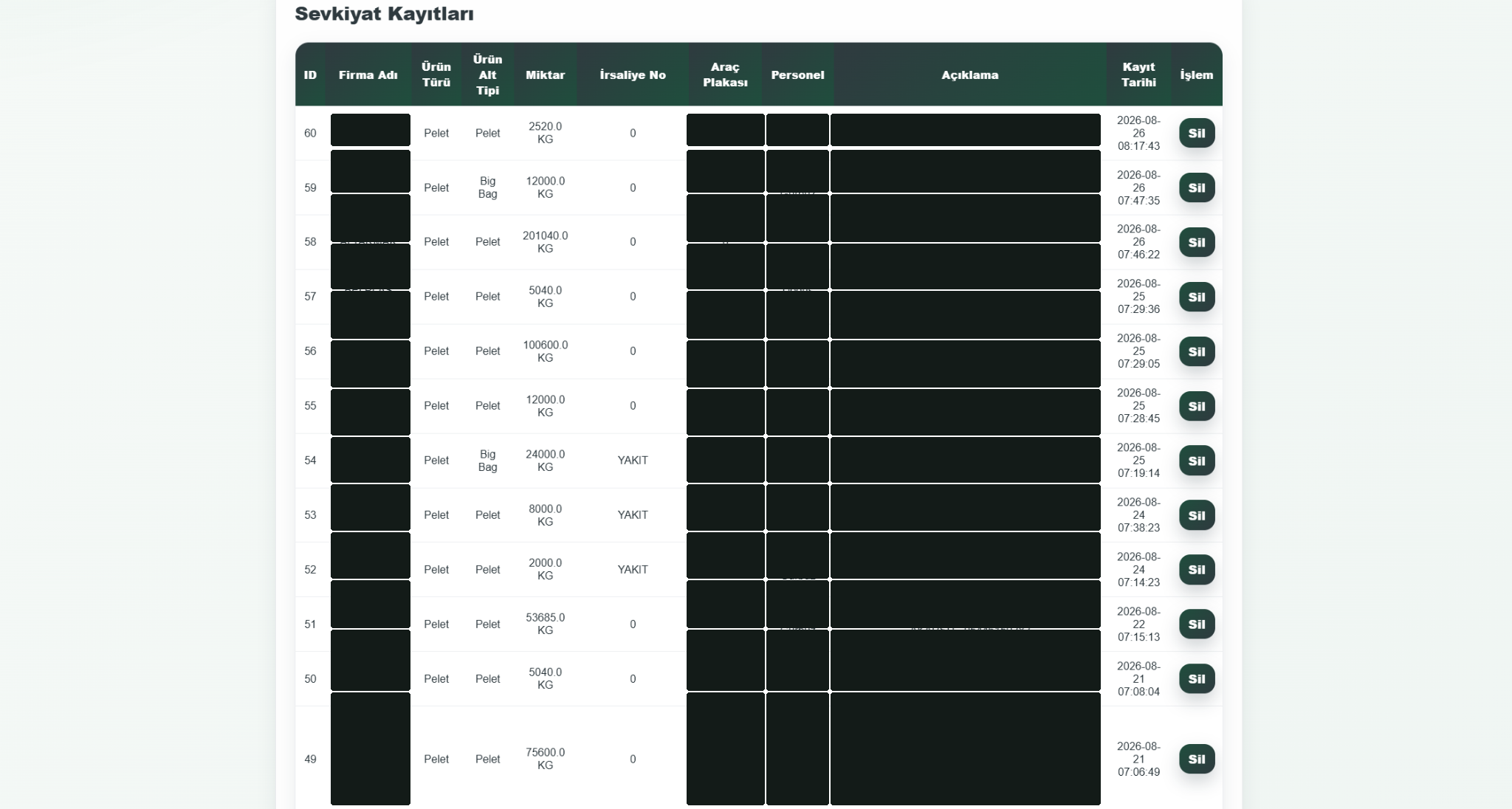
Task: Click the timestamp 2026-08-26 08:17:43
Action: pyautogui.click(x=1138, y=133)
